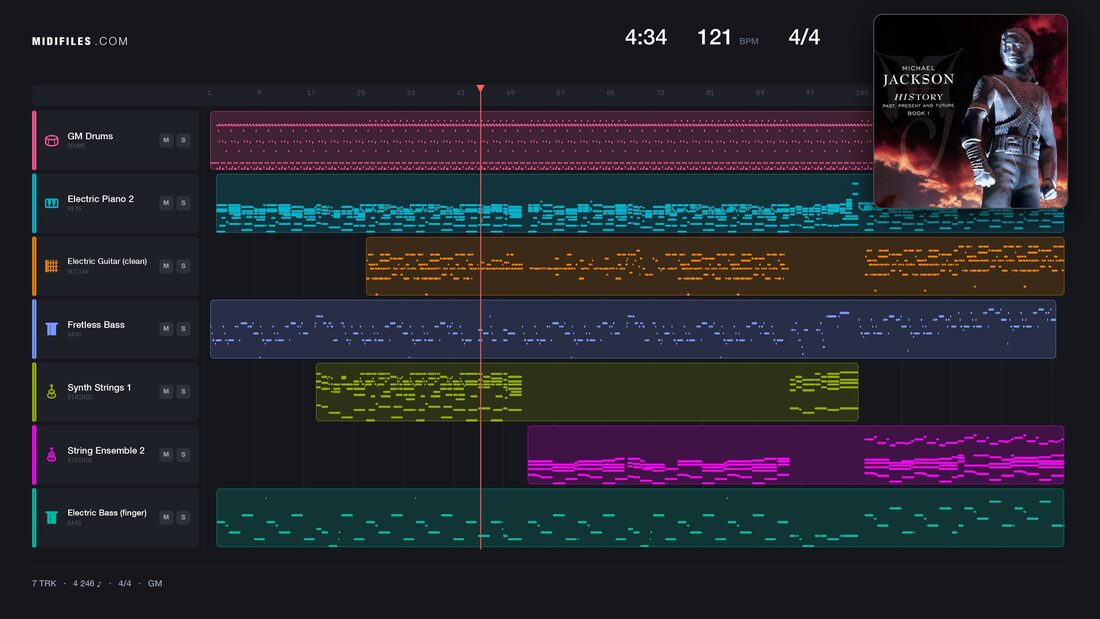
Task: Select the Fretless Bass track name
Action: click(95, 324)
